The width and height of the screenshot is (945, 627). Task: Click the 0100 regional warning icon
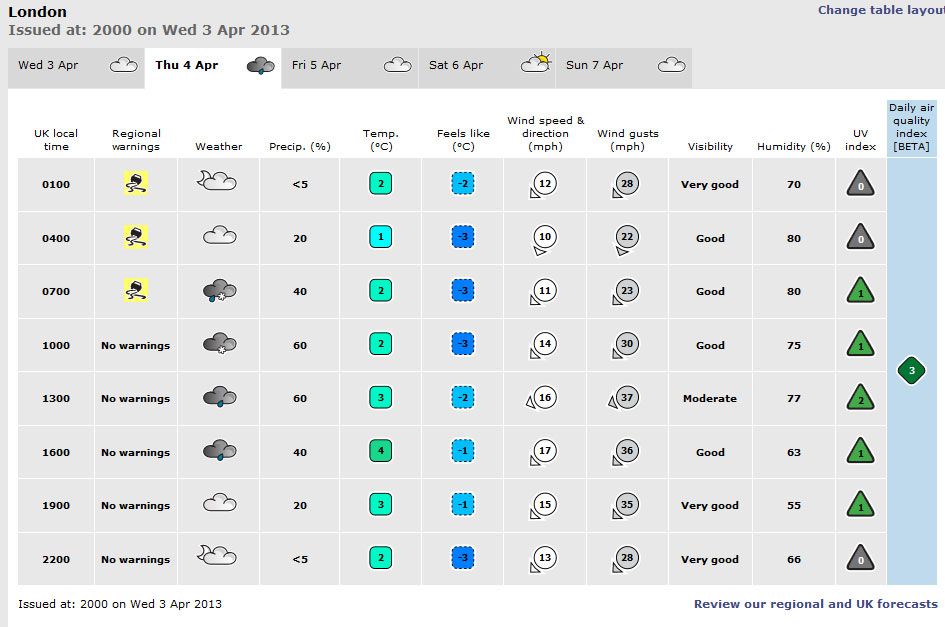pyautogui.click(x=136, y=184)
